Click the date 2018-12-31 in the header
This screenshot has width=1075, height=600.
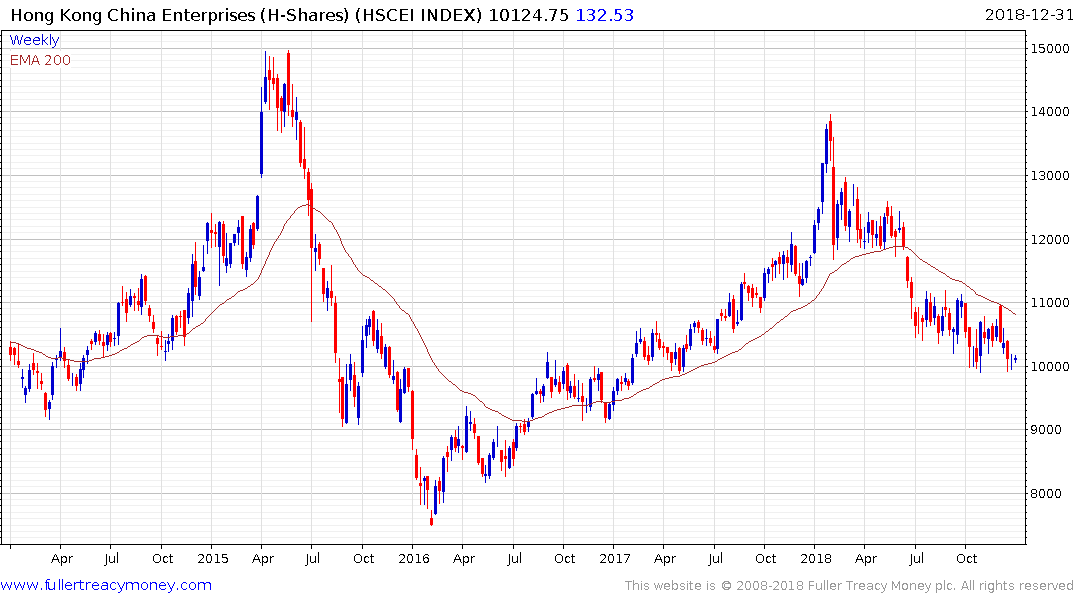coord(1026,14)
